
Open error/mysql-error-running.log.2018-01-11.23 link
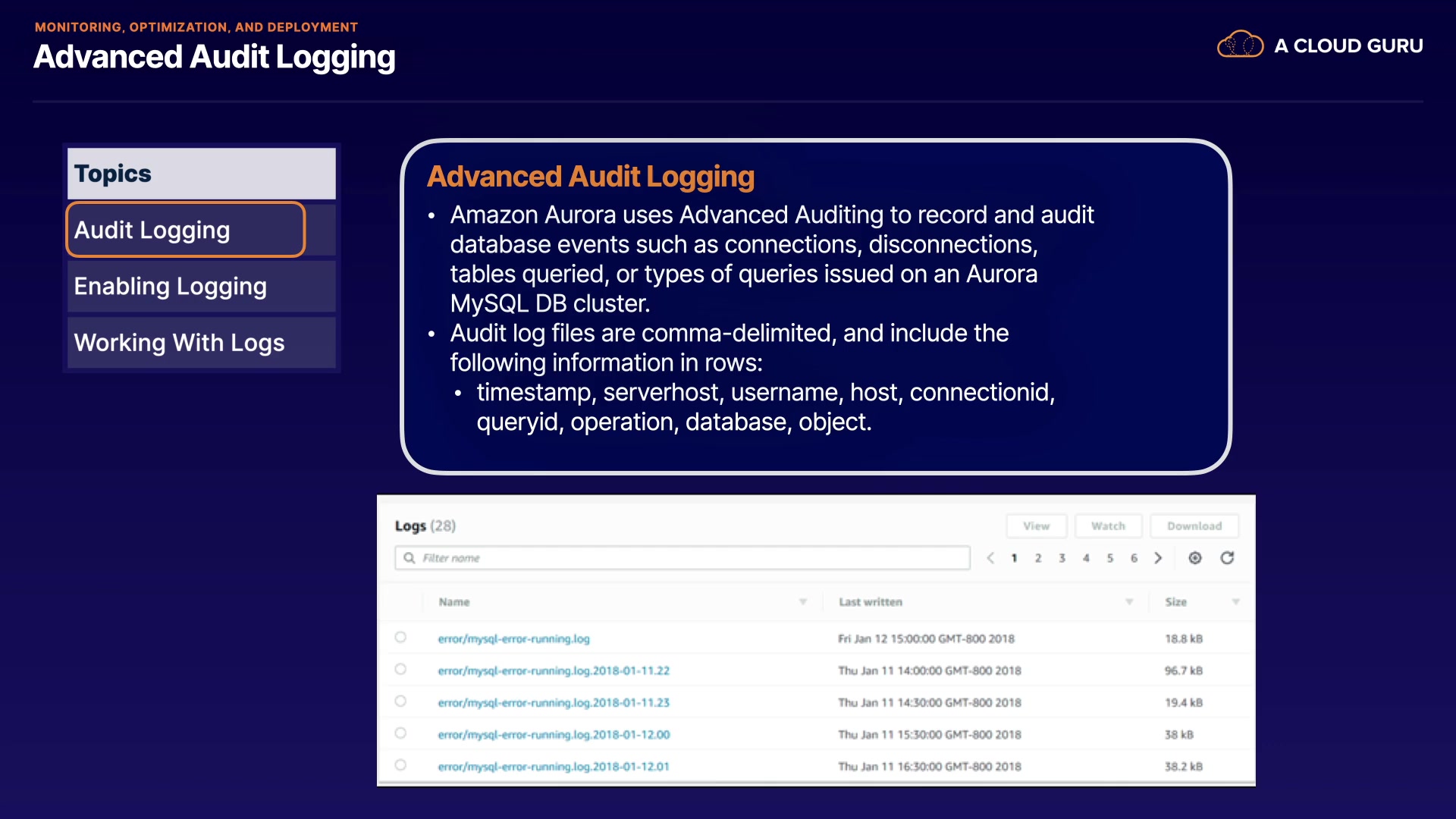click(554, 703)
